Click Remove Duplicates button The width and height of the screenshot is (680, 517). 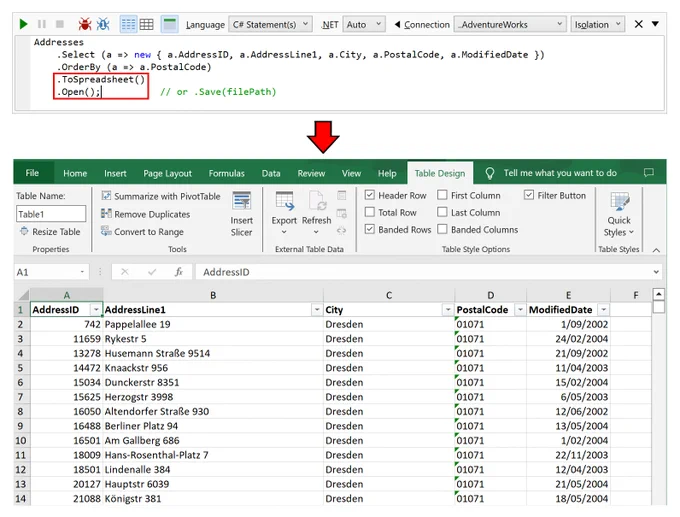coord(146,214)
